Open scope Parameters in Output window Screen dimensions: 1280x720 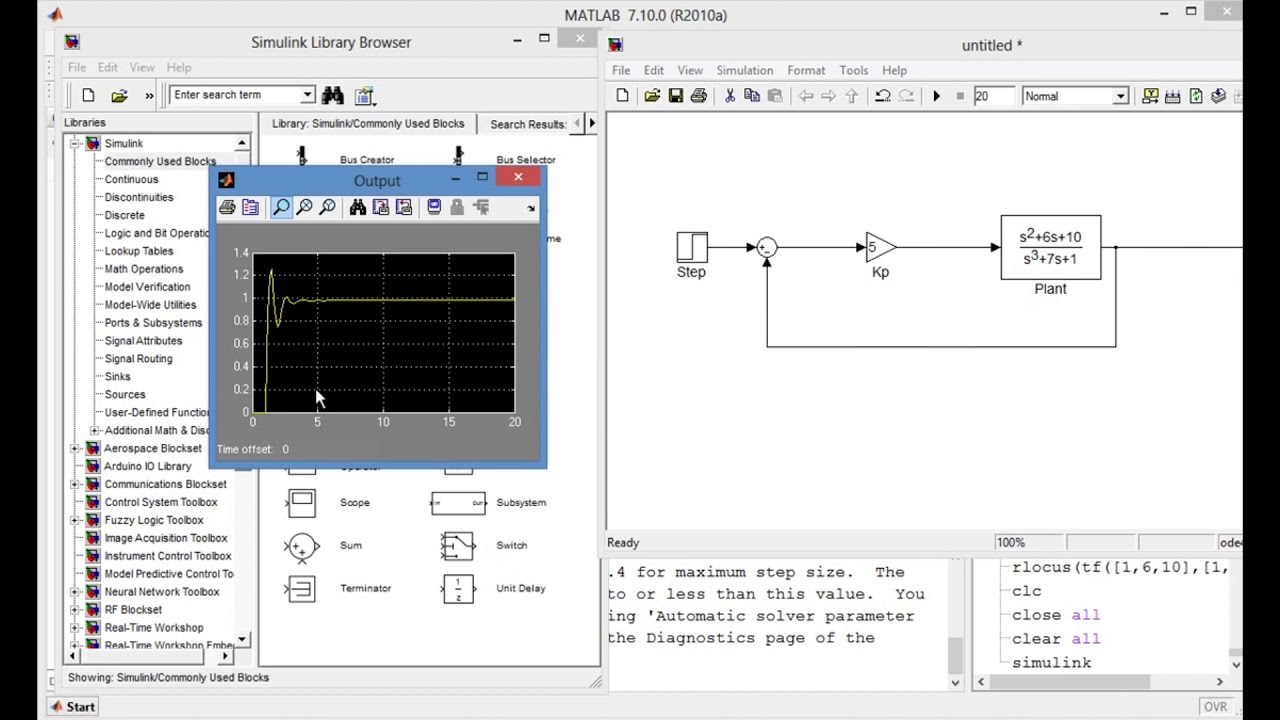[250, 207]
